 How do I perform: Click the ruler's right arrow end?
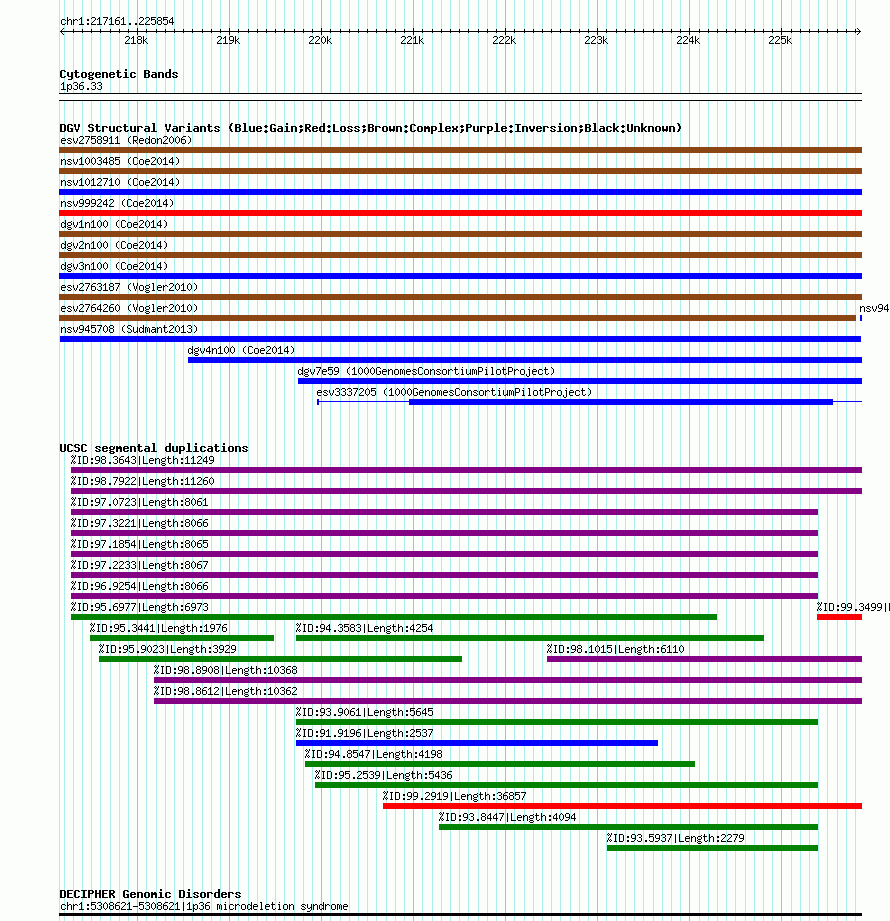(858, 32)
